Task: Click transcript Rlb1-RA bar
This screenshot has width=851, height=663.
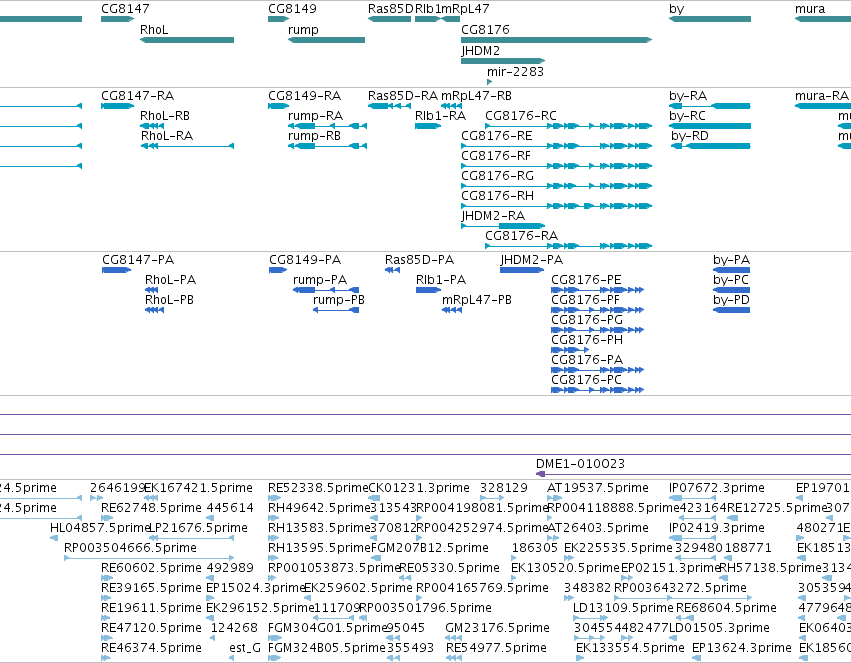Action: tap(428, 126)
